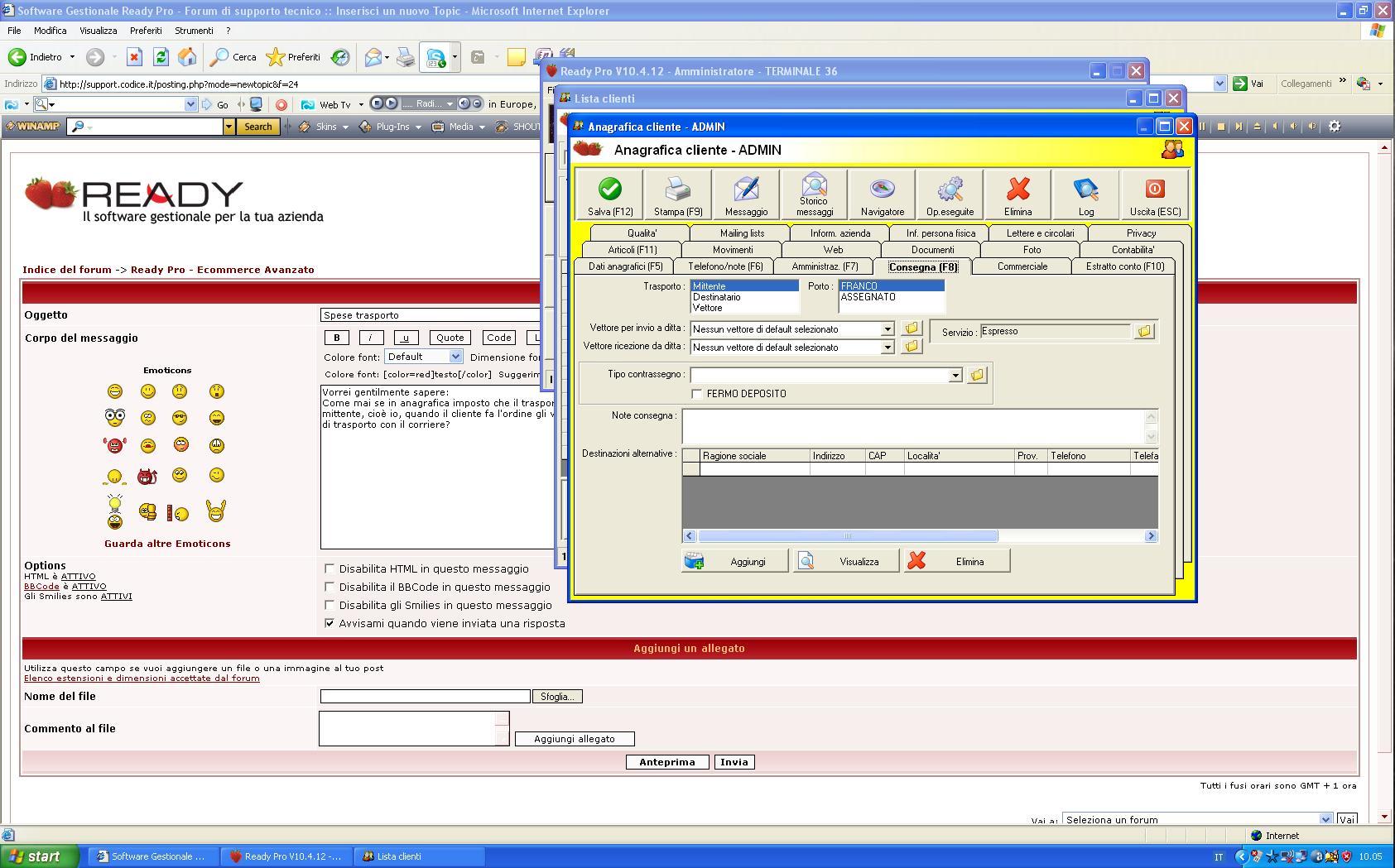The width and height of the screenshot is (1395, 868).
Task: Click the Windows Start button
Action: tap(40, 856)
